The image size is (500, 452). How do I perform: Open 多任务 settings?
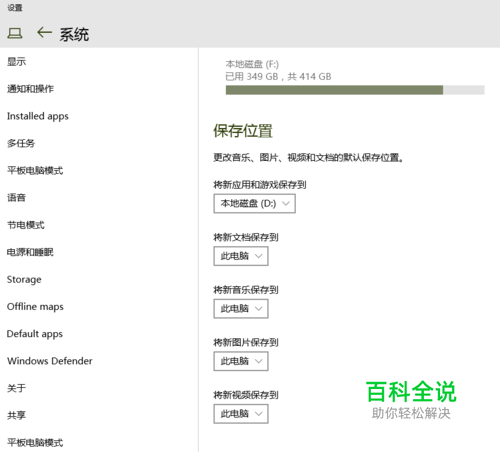21,143
